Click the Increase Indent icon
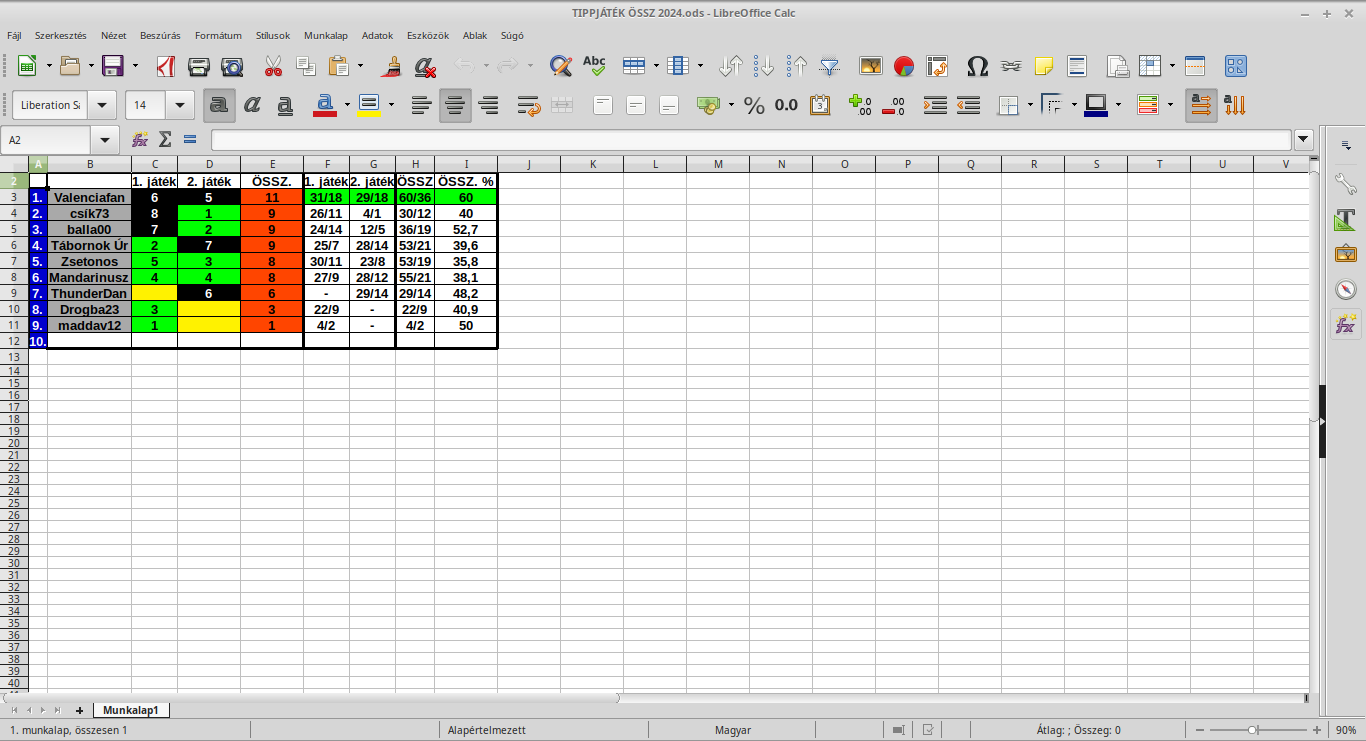Screen dimensions: 1366x741 pyautogui.click(x=935, y=105)
